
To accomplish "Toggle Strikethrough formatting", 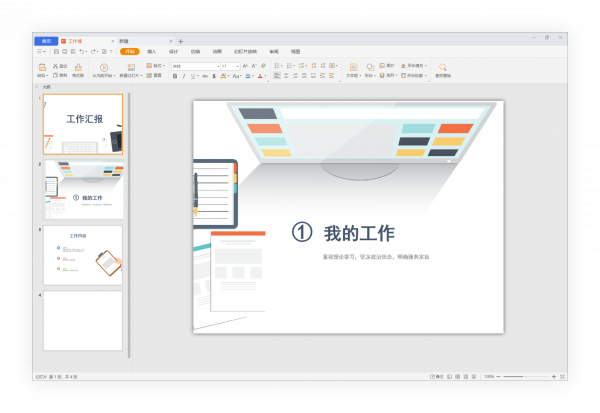I will [x=205, y=76].
